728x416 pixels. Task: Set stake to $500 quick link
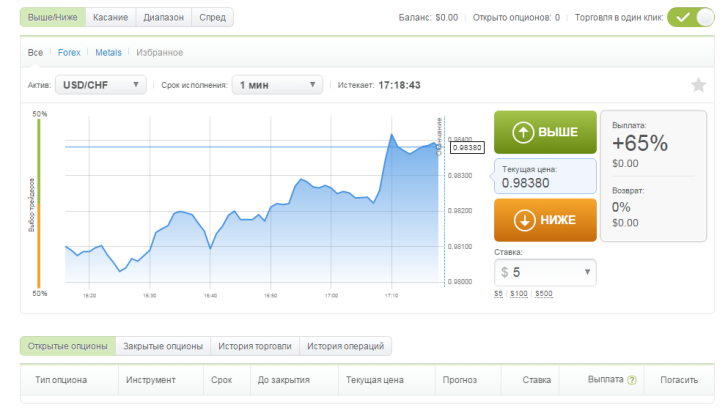543,294
